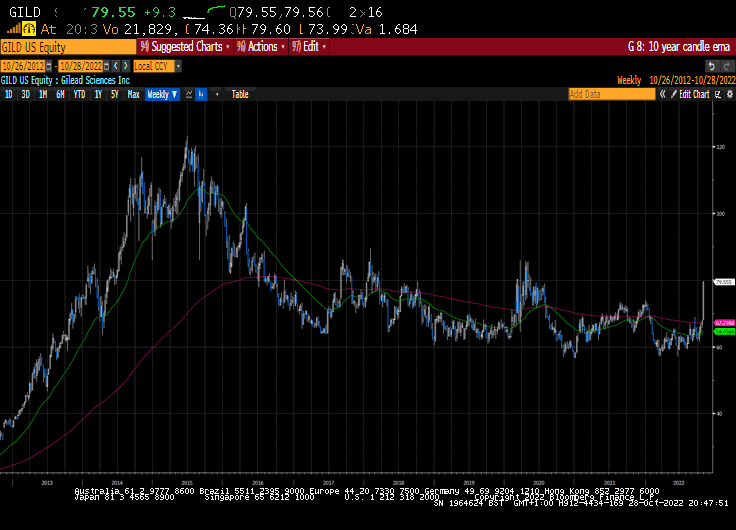
Task: Click the GILD US Equity security field
Action: click(68, 47)
